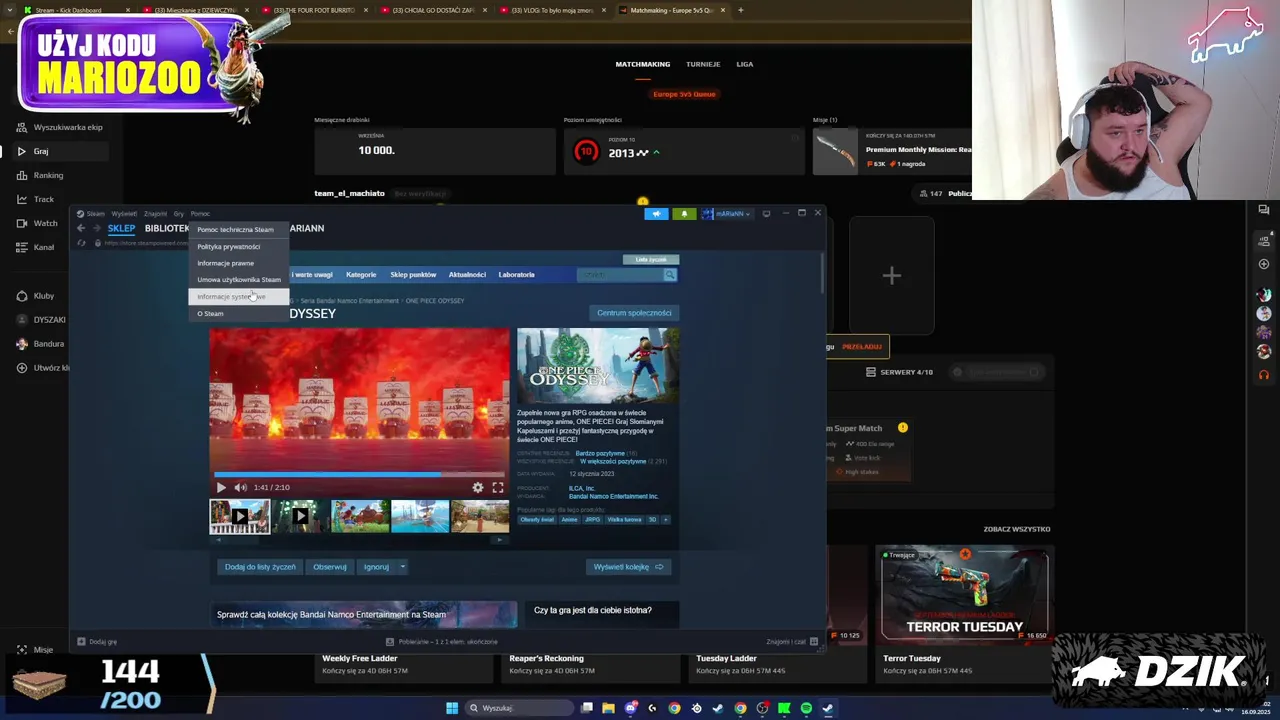The height and width of the screenshot is (720, 1280).
Task: Open Watch in Faceit sidebar
Action: pyautogui.click(x=38, y=223)
